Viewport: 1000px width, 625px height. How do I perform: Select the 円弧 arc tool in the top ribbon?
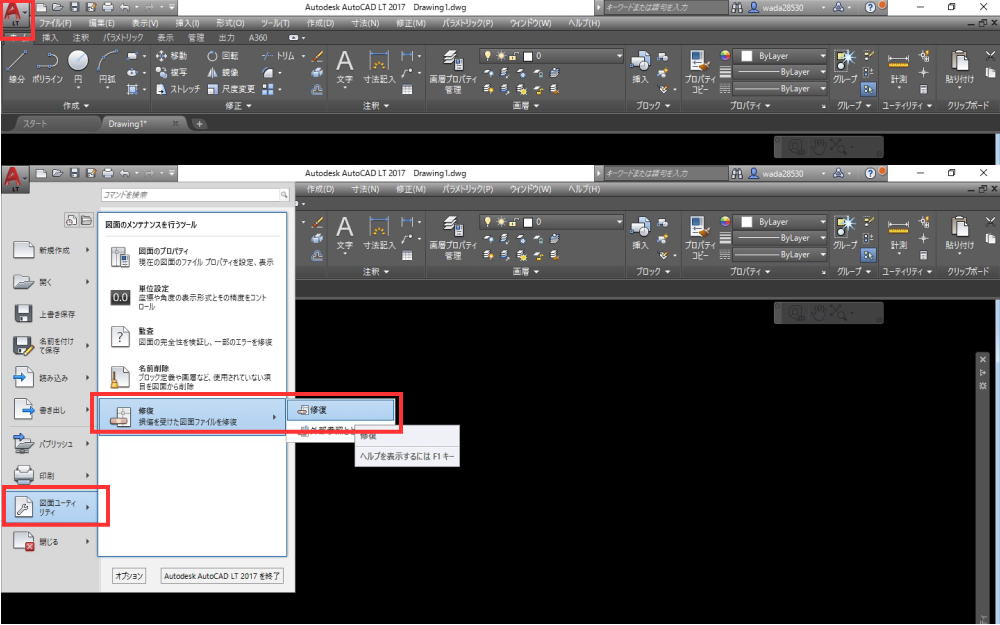coord(107,68)
